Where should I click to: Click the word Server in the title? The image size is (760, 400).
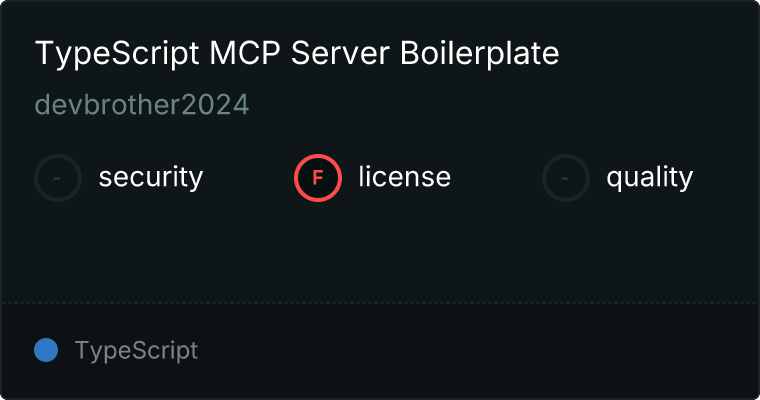pyautogui.click(x=340, y=53)
